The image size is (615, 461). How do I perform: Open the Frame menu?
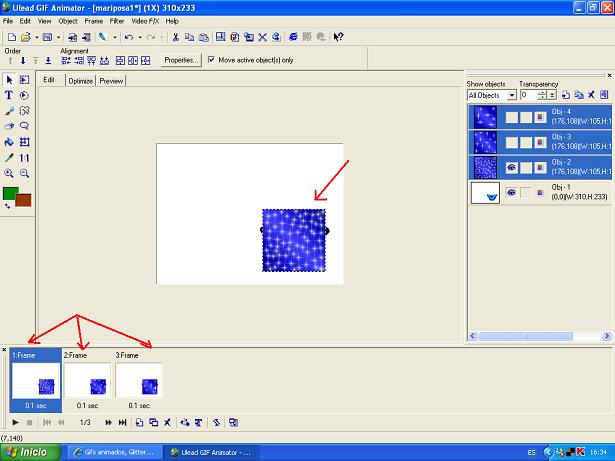(x=94, y=21)
